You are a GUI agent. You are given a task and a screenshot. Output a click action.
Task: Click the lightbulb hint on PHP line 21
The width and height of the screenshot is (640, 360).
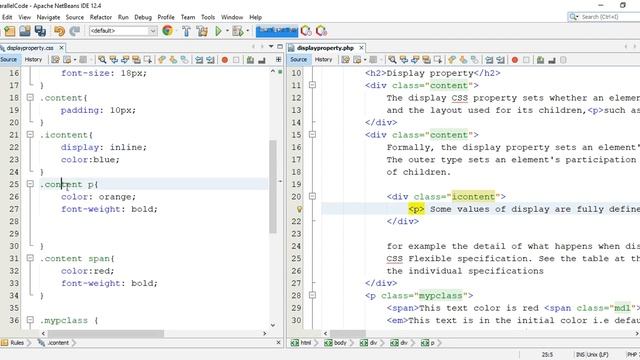coord(299,209)
